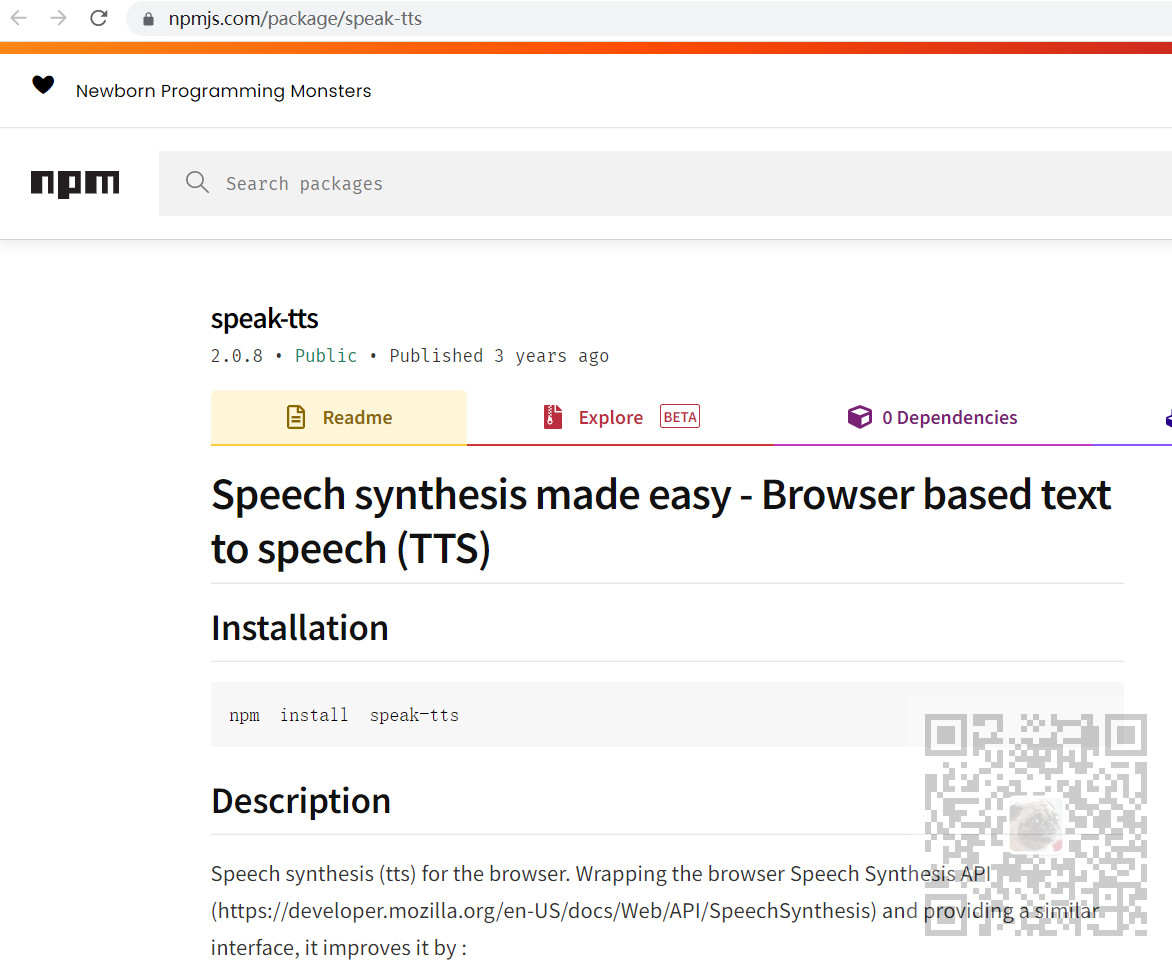1172x960 pixels.
Task: Switch to the Explore tab
Action: click(x=620, y=417)
